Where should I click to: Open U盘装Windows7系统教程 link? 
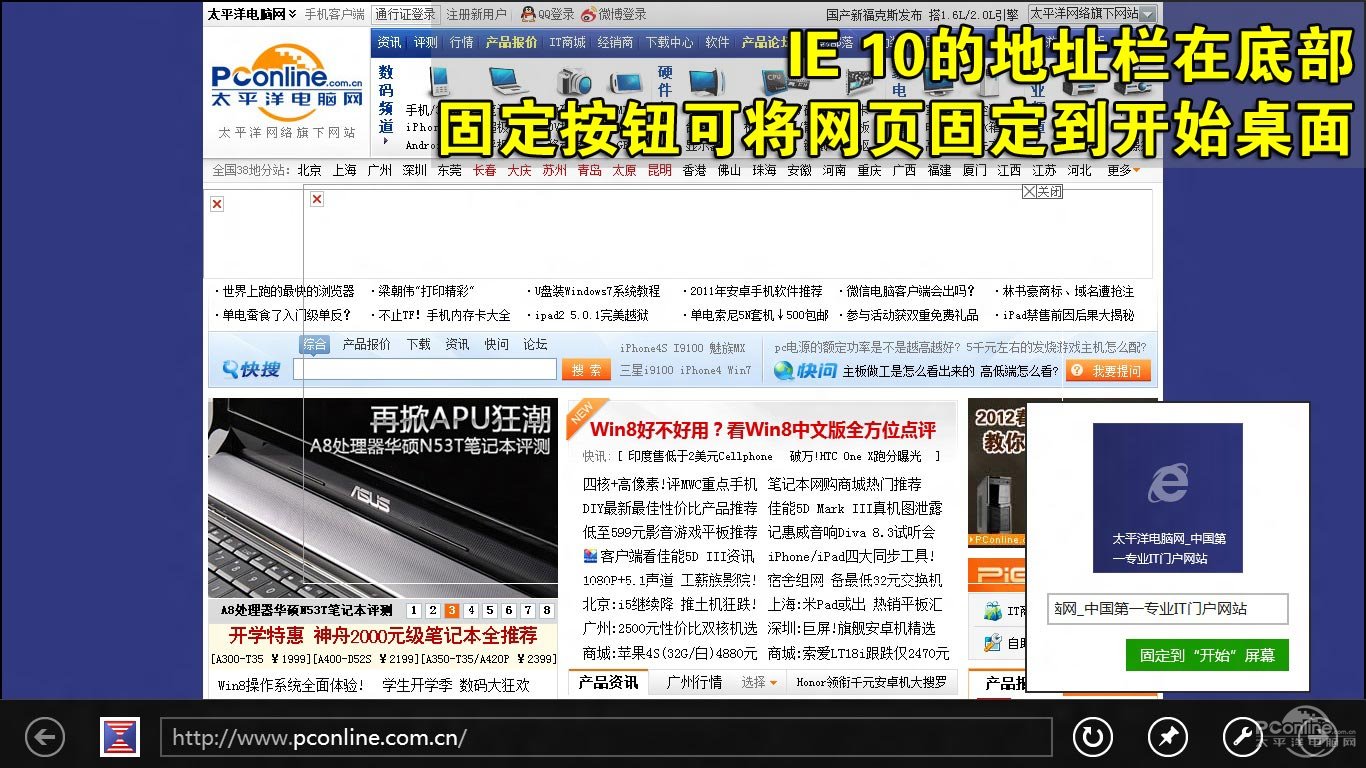(597, 291)
